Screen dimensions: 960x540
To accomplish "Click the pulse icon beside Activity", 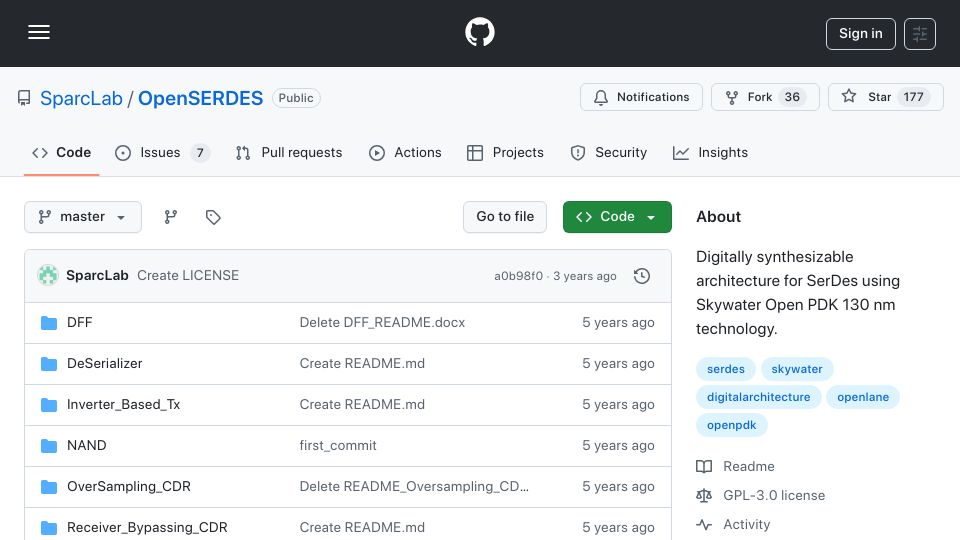I will 704,525.
